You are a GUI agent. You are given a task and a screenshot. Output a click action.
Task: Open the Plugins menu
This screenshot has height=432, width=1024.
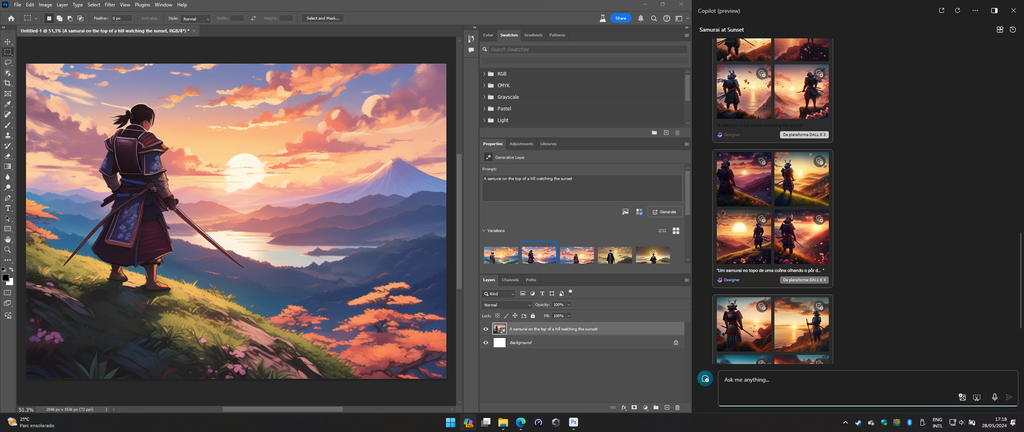point(142,5)
